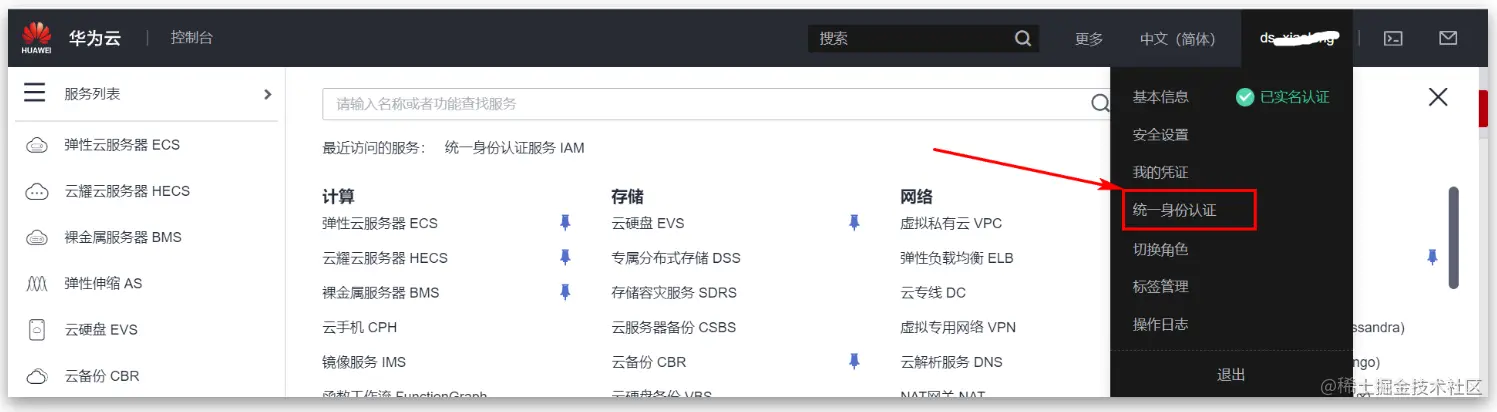
Task: Unpin 云硬盘 EVS in 存储 column
Action: 854,223
